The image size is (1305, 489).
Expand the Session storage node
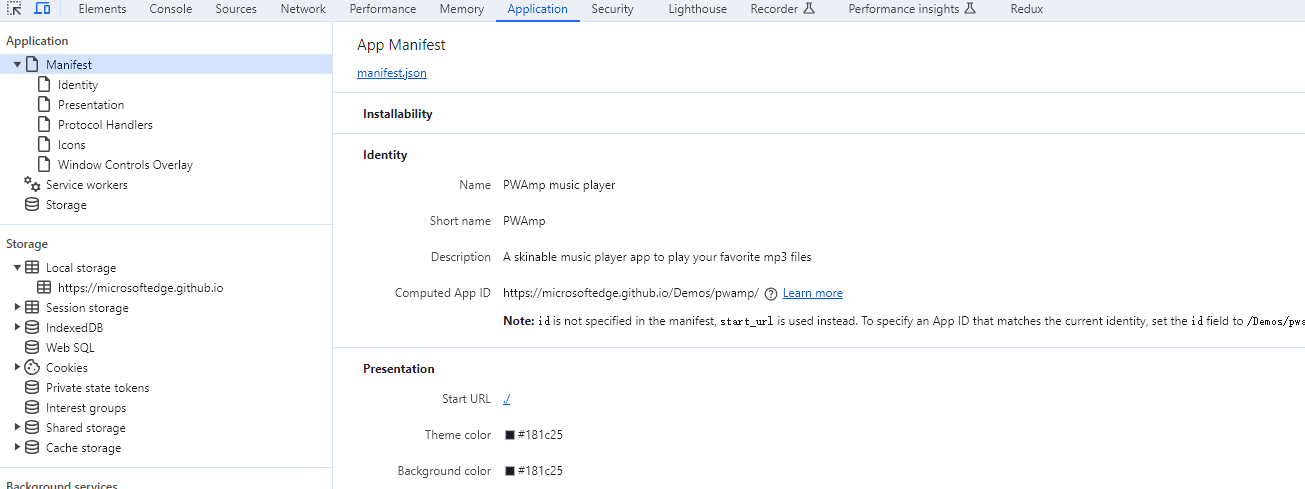(x=18, y=307)
